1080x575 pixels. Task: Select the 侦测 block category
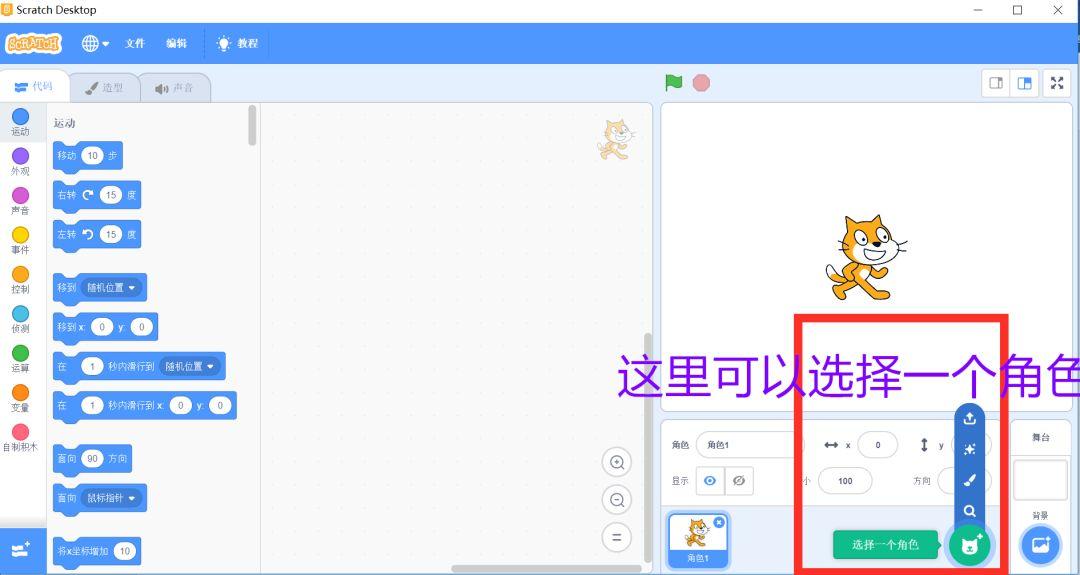(21, 320)
